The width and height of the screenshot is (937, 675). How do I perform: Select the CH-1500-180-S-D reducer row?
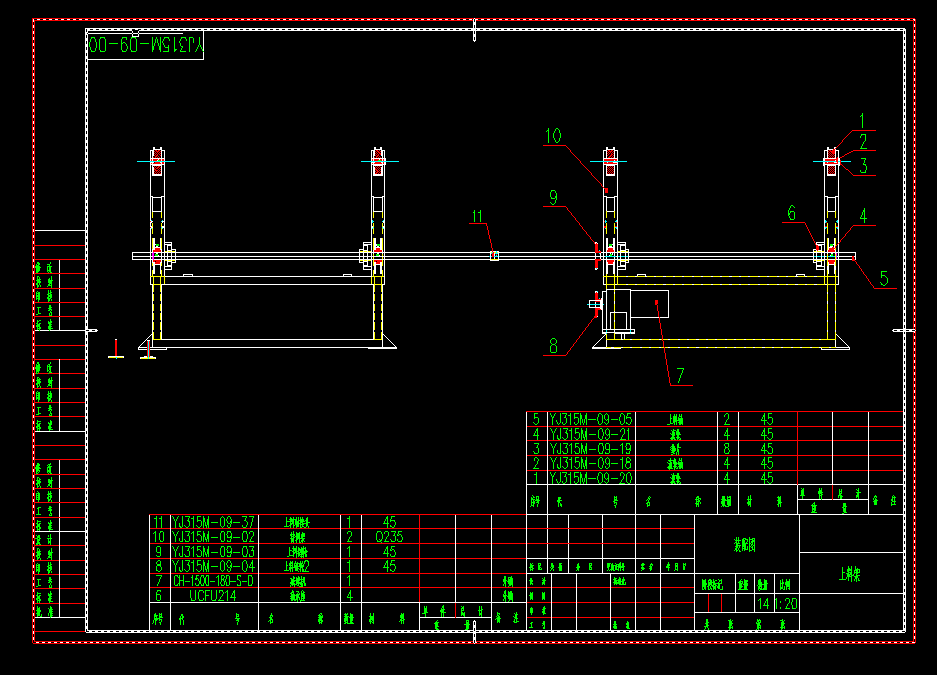213,582
